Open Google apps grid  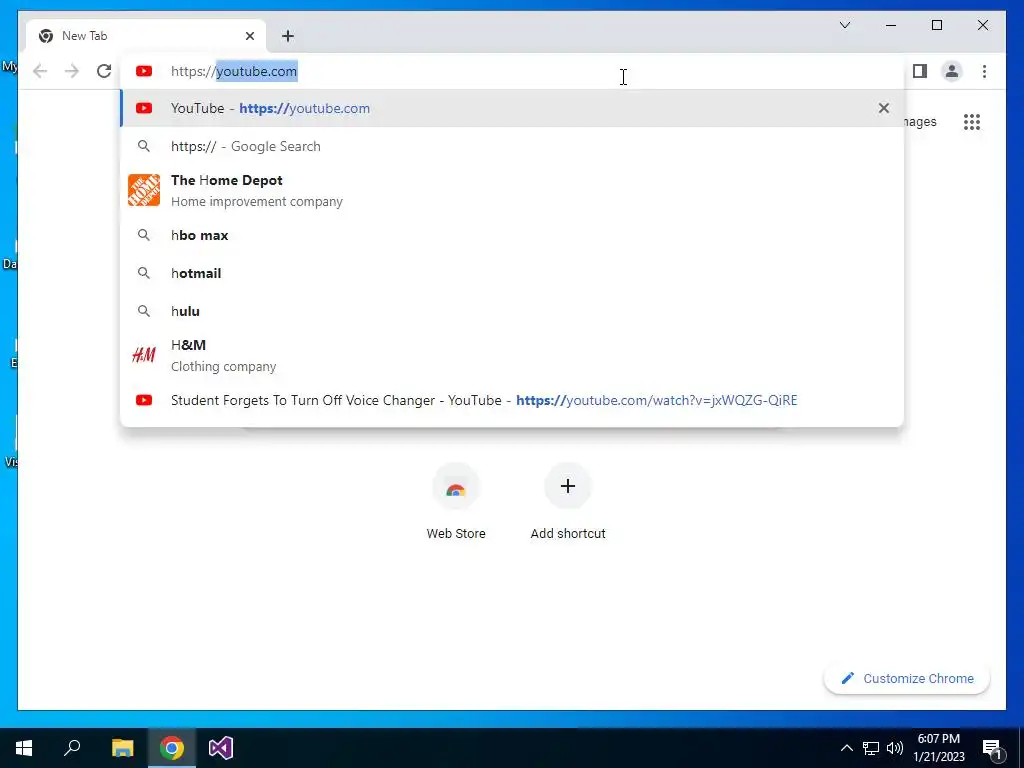point(972,121)
